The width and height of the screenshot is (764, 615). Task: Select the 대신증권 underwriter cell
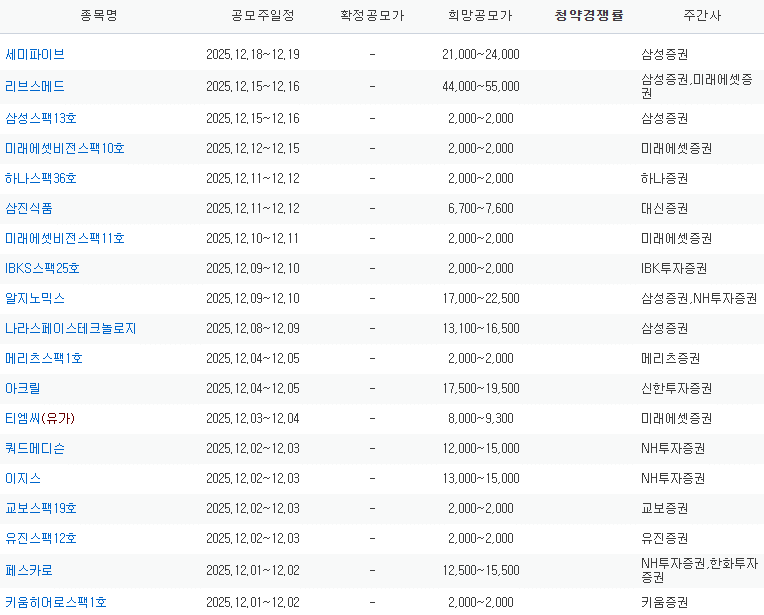click(x=665, y=209)
